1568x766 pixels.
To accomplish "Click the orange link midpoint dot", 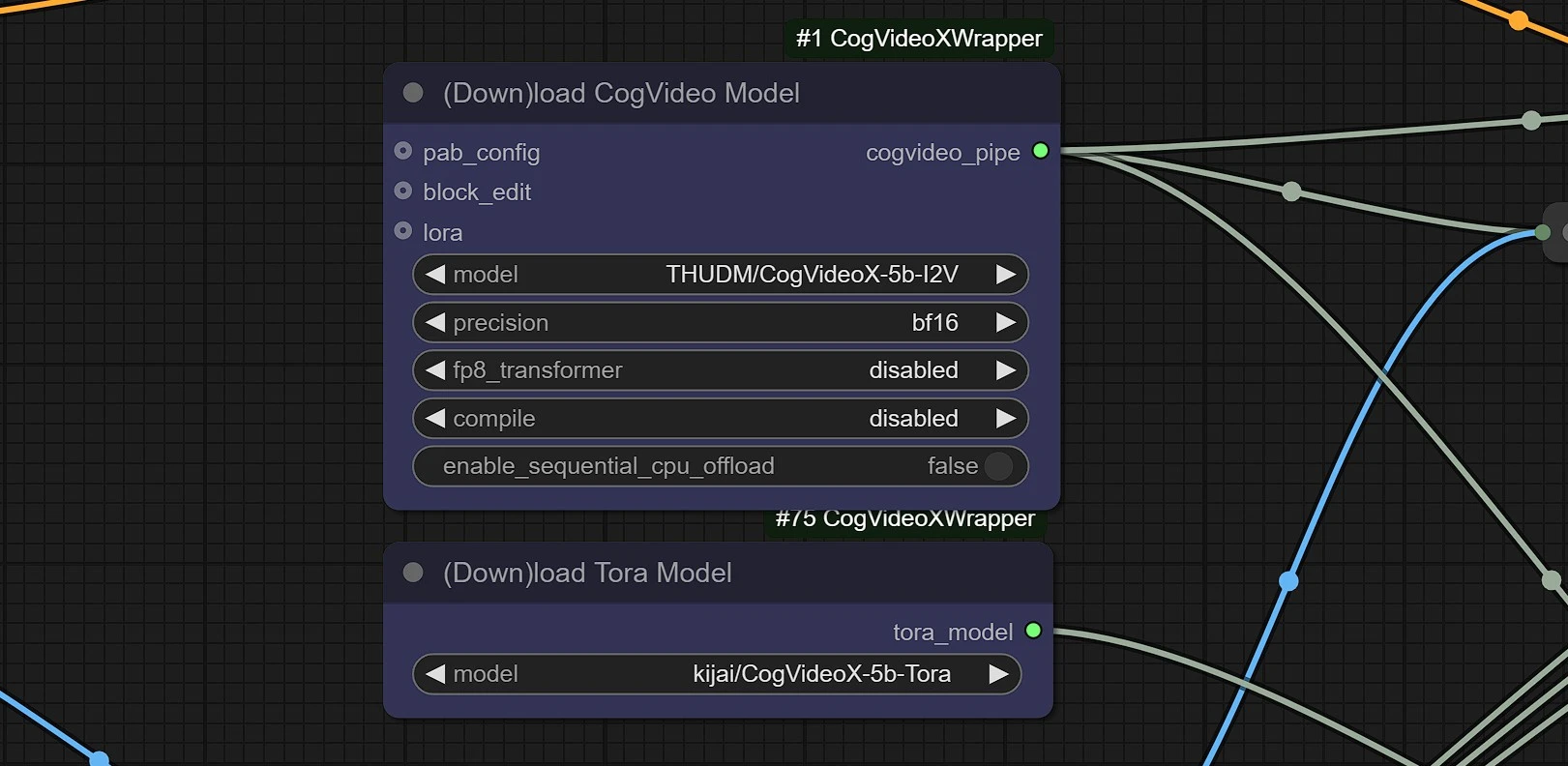I will click(1519, 20).
